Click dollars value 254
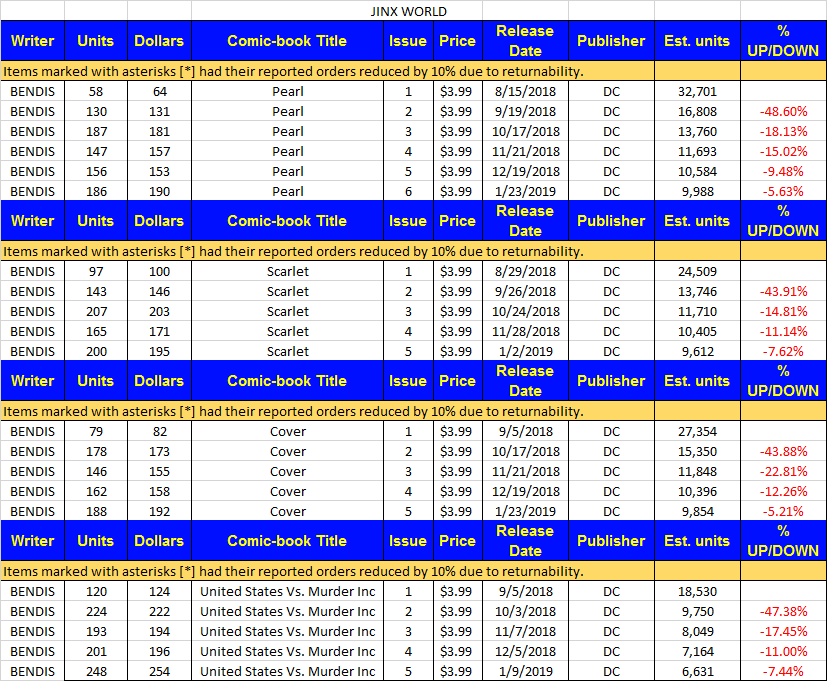This screenshot has width=827, height=681. click(x=159, y=672)
